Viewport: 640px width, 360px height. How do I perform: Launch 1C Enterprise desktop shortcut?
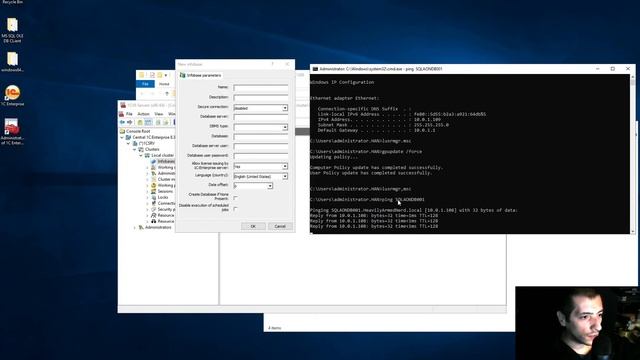(x=12, y=96)
